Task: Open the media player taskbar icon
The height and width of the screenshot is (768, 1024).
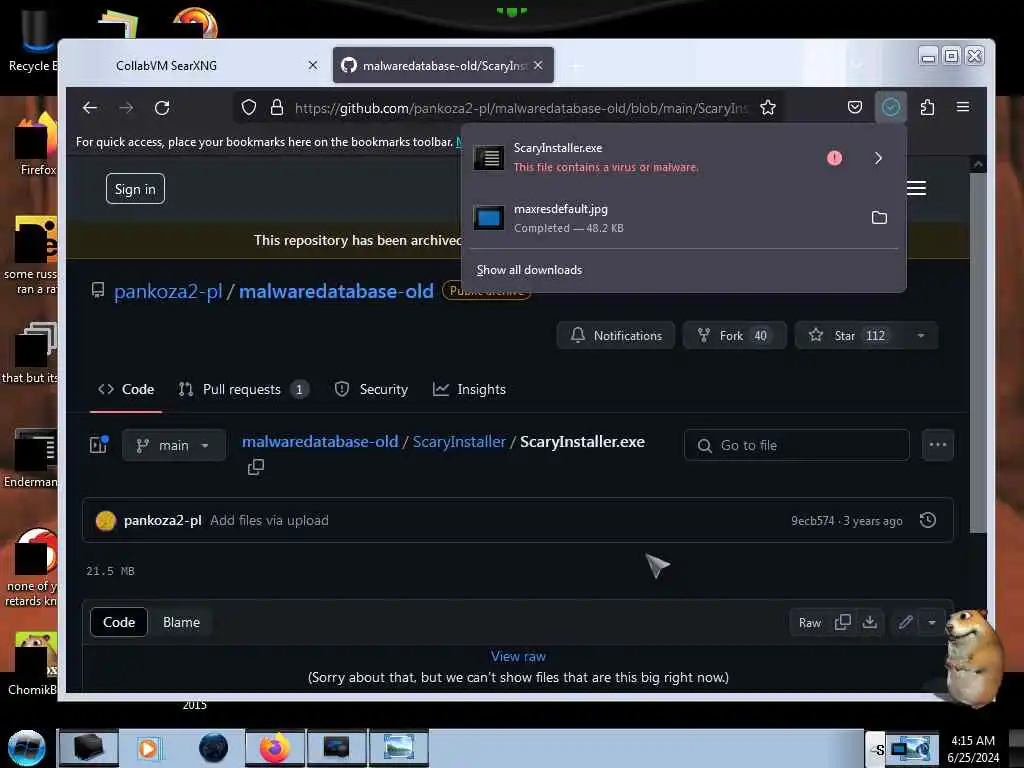Action: (148, 748)
